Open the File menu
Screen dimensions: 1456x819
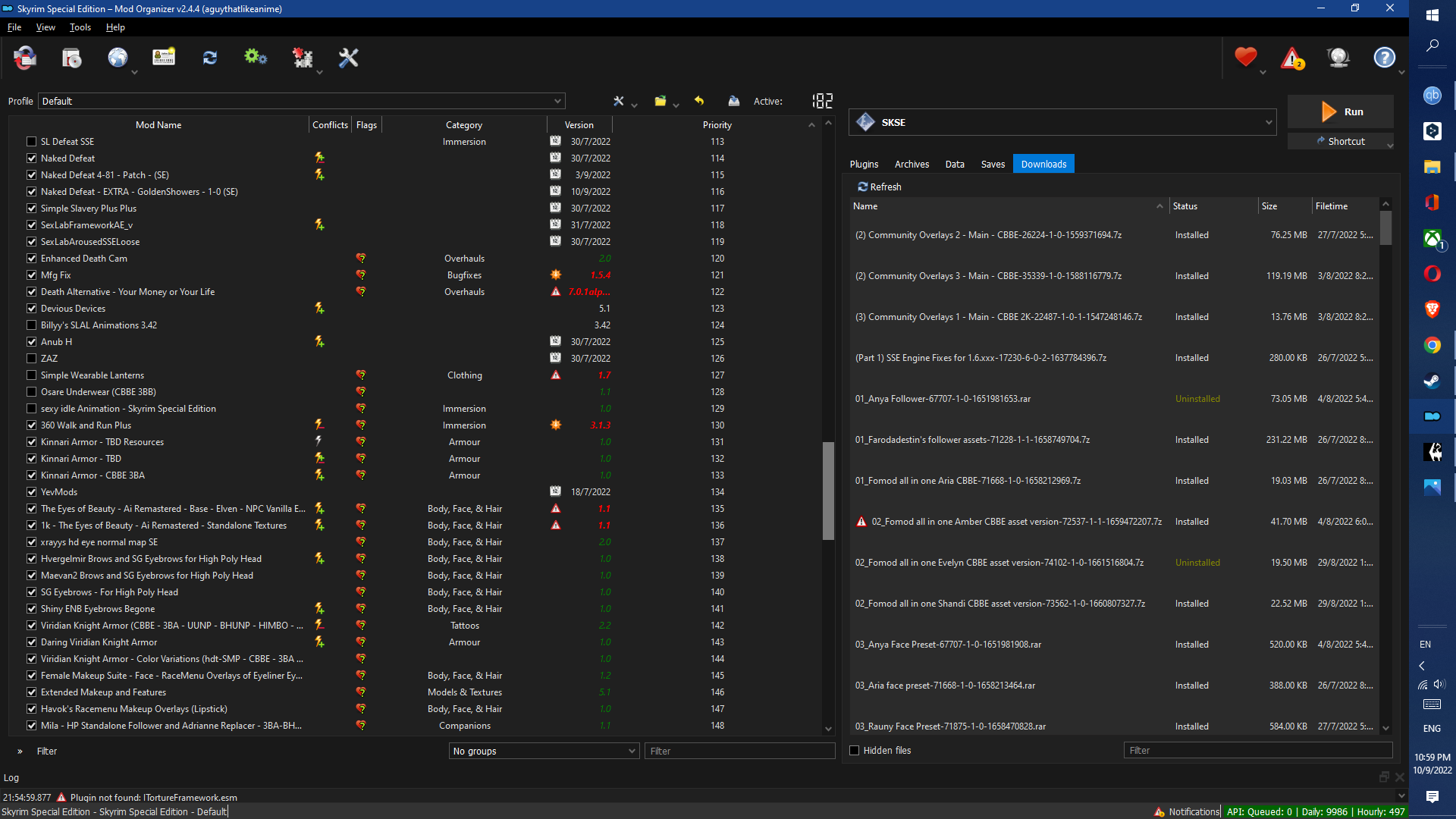pos(14,27)
